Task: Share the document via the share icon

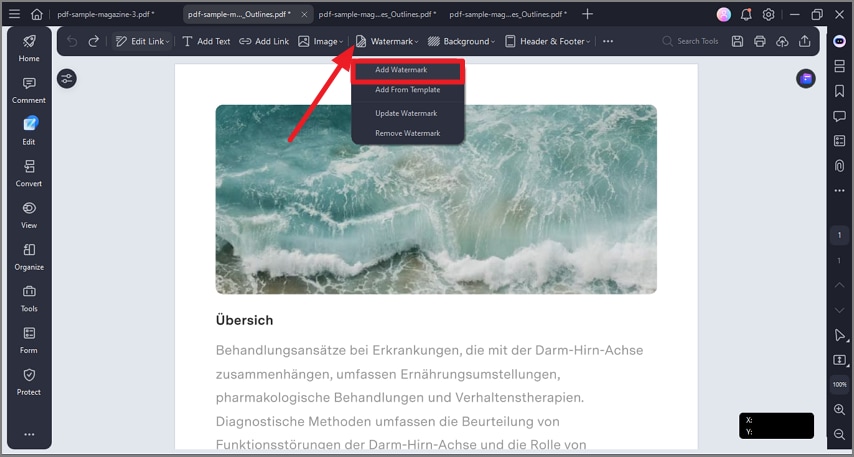Action: pyautogui.click(x=804, y=41)
